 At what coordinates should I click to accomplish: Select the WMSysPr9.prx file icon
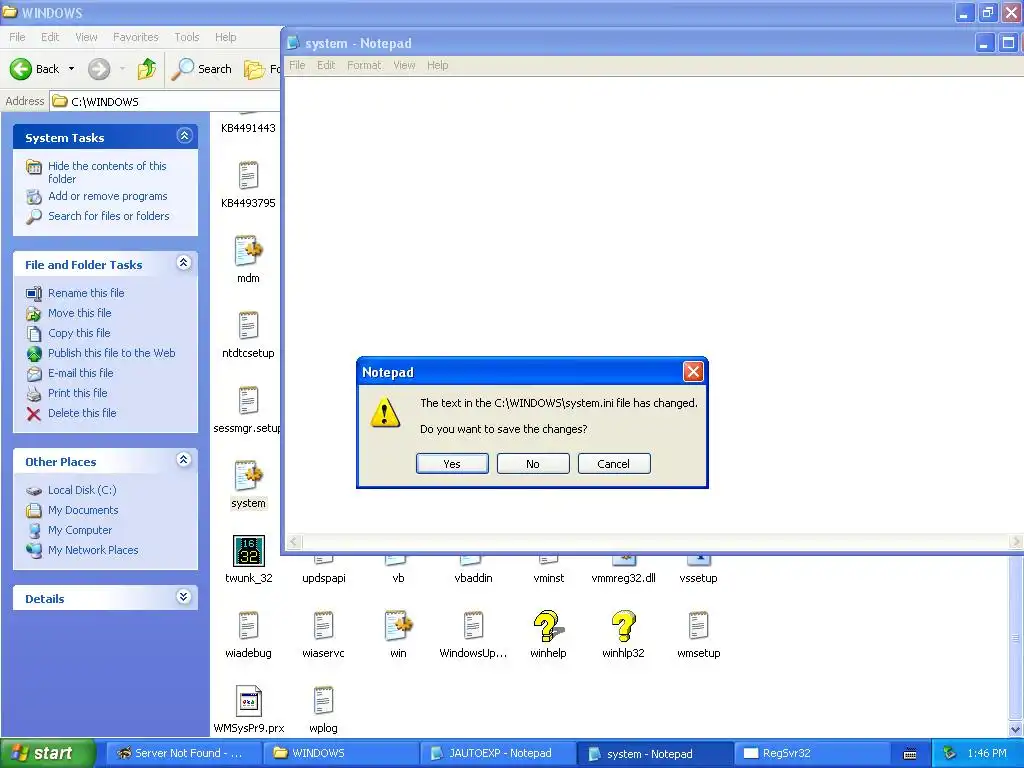[249, 701]
